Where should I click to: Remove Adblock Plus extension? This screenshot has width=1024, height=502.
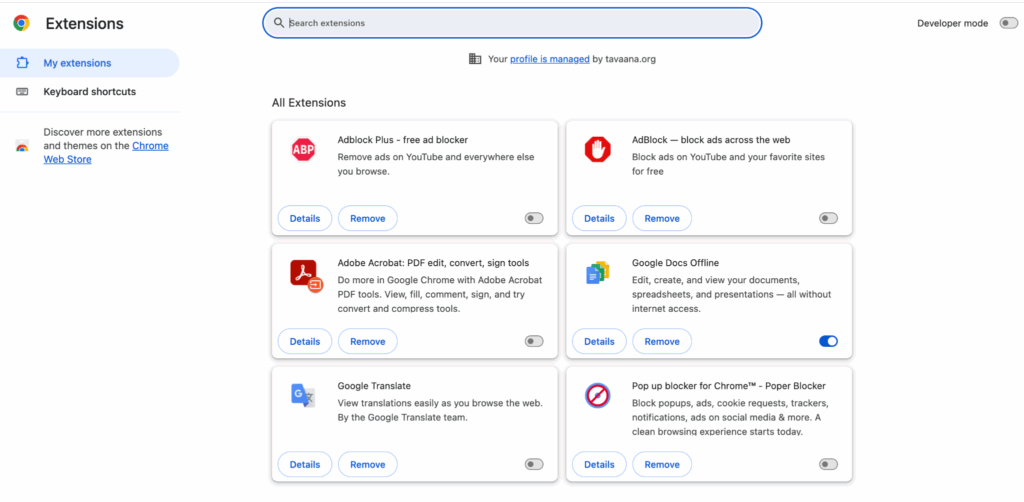click(368, 219)
